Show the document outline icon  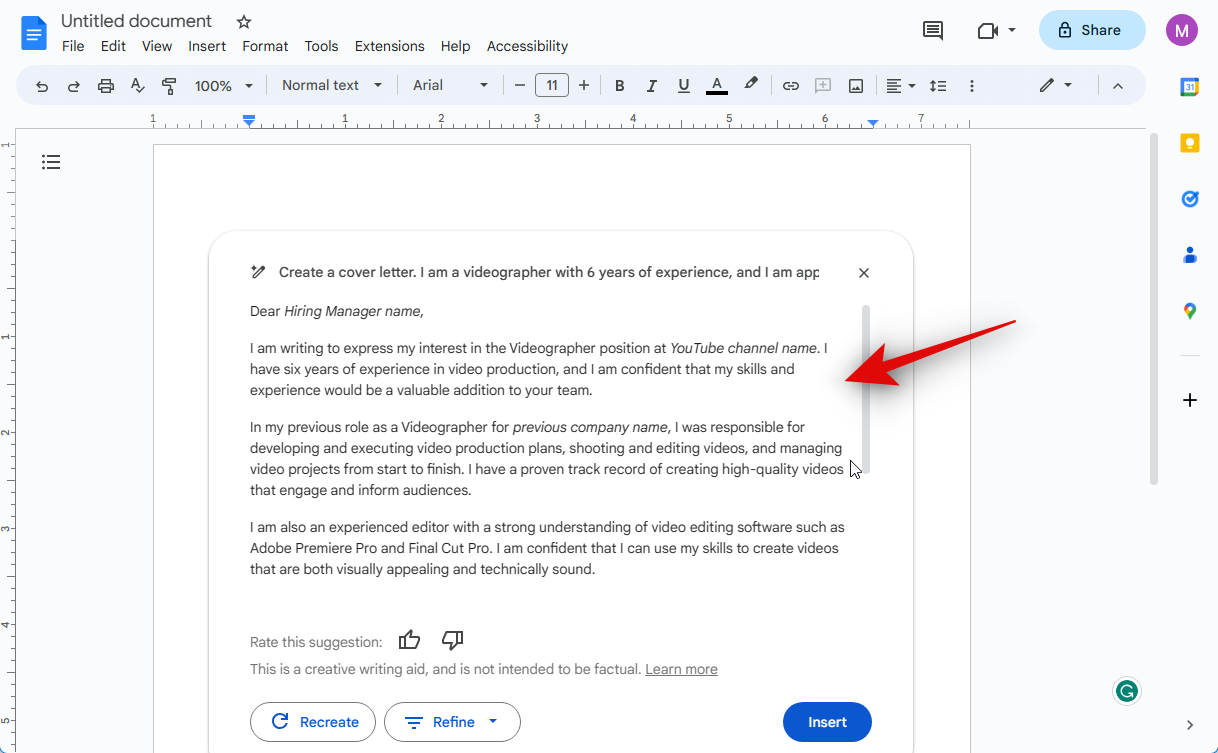(51, 162)
